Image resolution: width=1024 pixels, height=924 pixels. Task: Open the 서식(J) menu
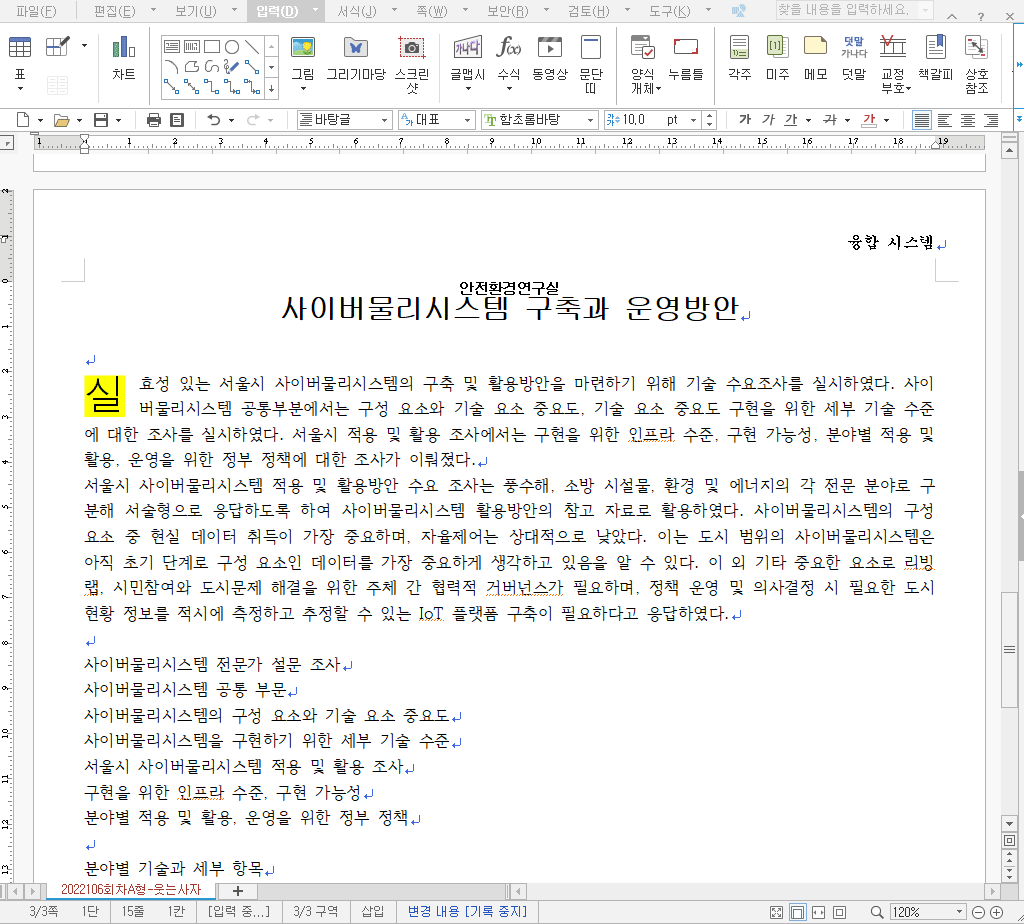click(357, 11)
